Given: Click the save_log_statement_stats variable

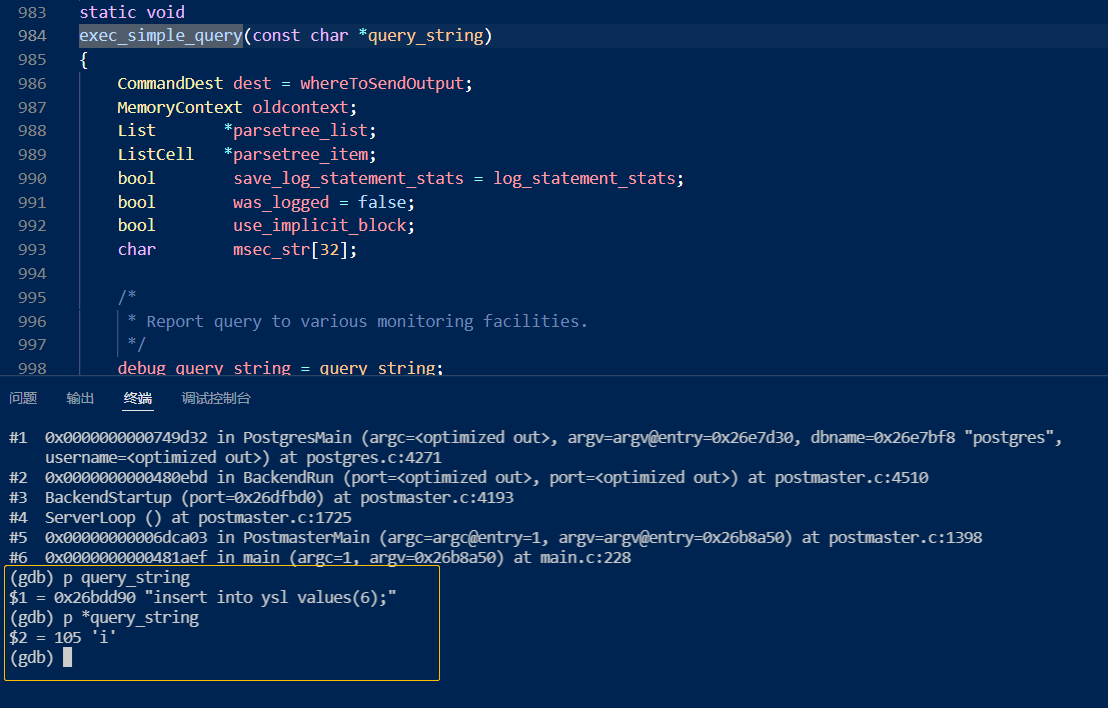Looking at the screenshot, I should click(348, 179).
